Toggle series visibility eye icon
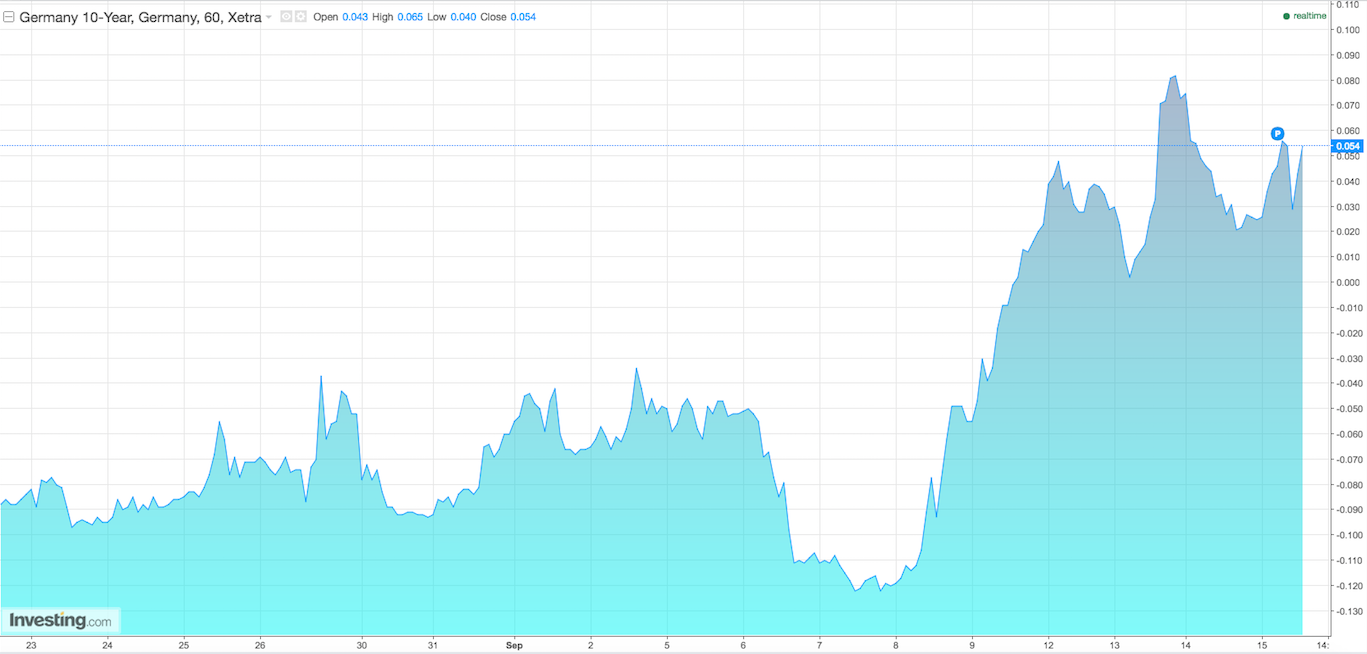Screen dimensions: 1367x654 (x=286, y=17)
